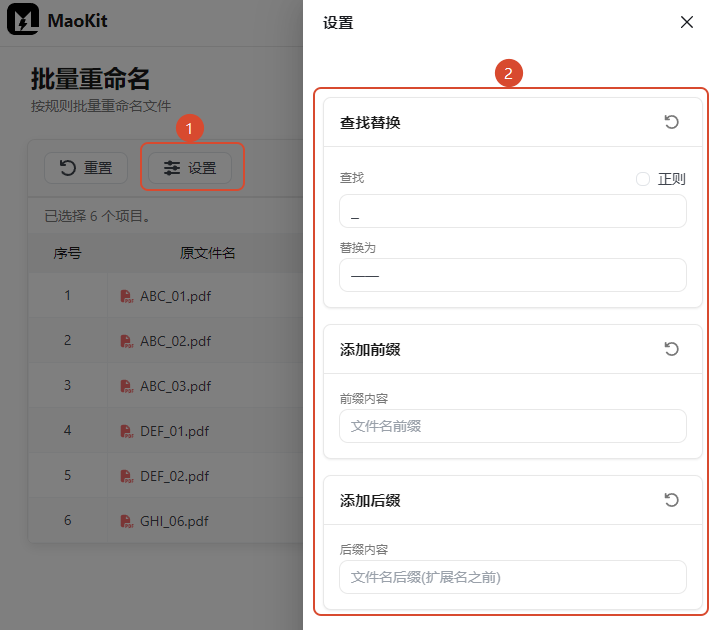Close the 设置 settings panel

pos(687,22)
